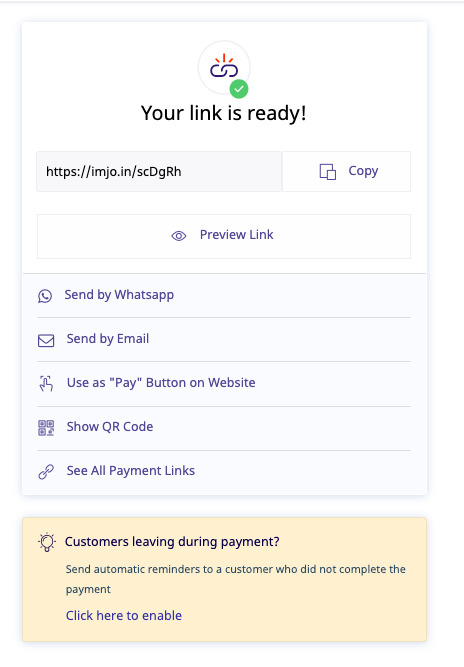
Task: Open Preview Link
Action: point(224,236)
